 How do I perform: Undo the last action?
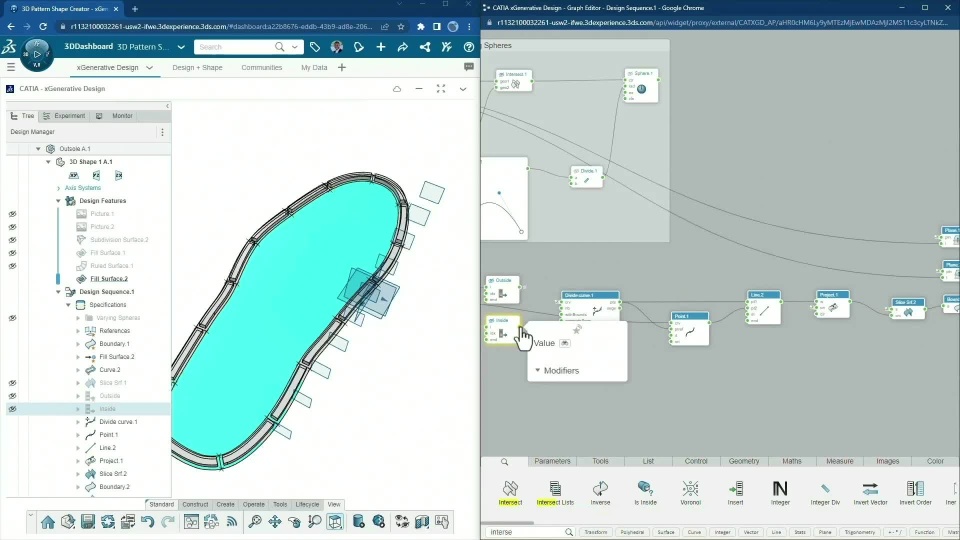(148, 522)
